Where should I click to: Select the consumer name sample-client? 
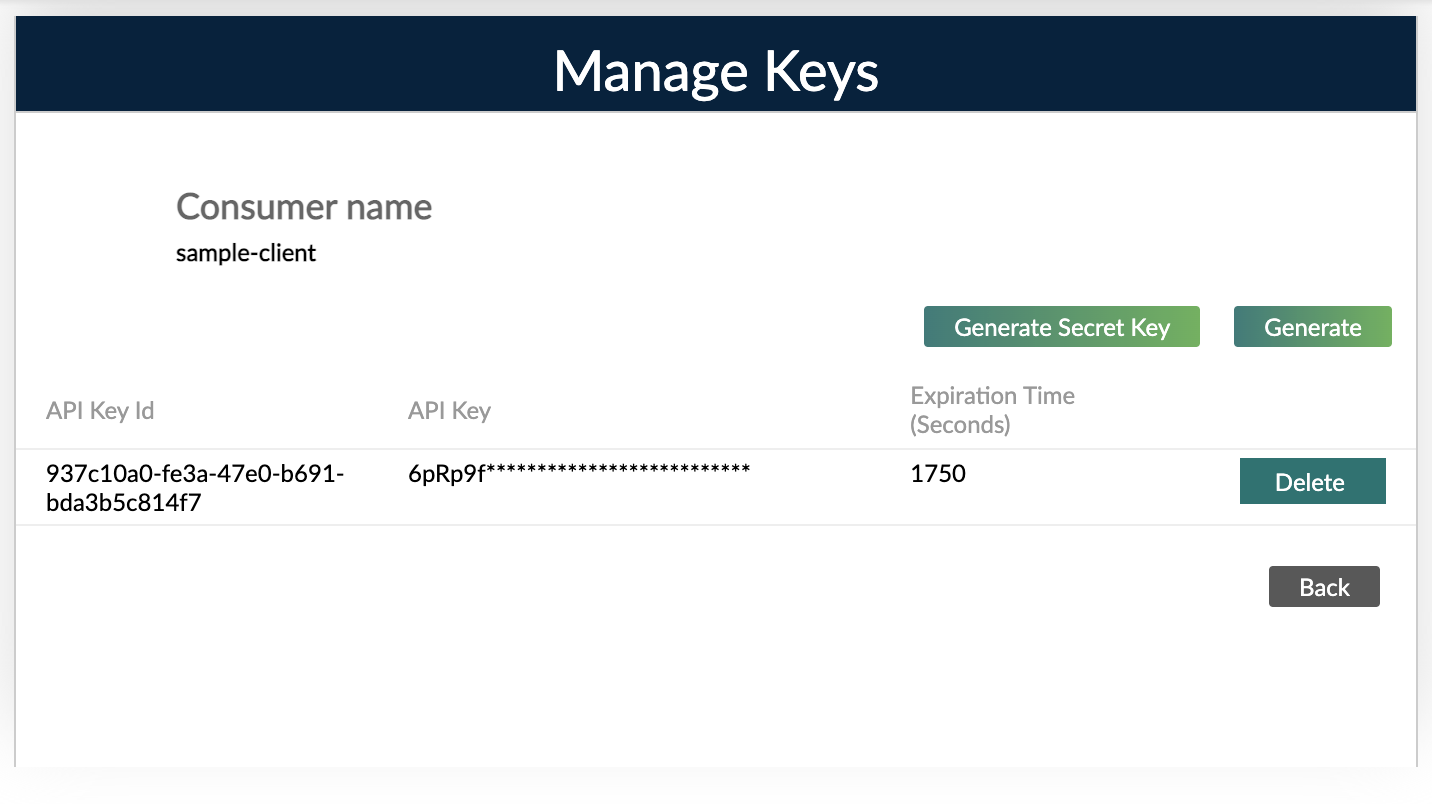245,252
